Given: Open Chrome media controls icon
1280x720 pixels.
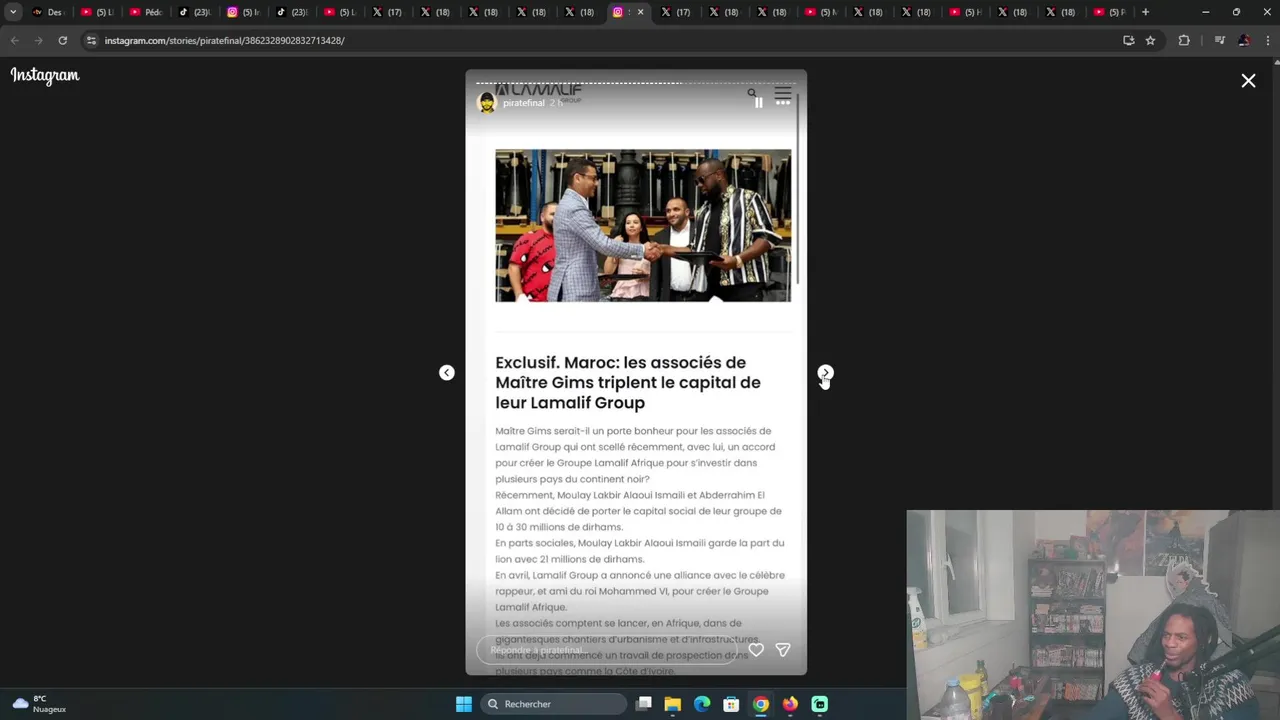Looking at the screenshot, I should 1219,40.
